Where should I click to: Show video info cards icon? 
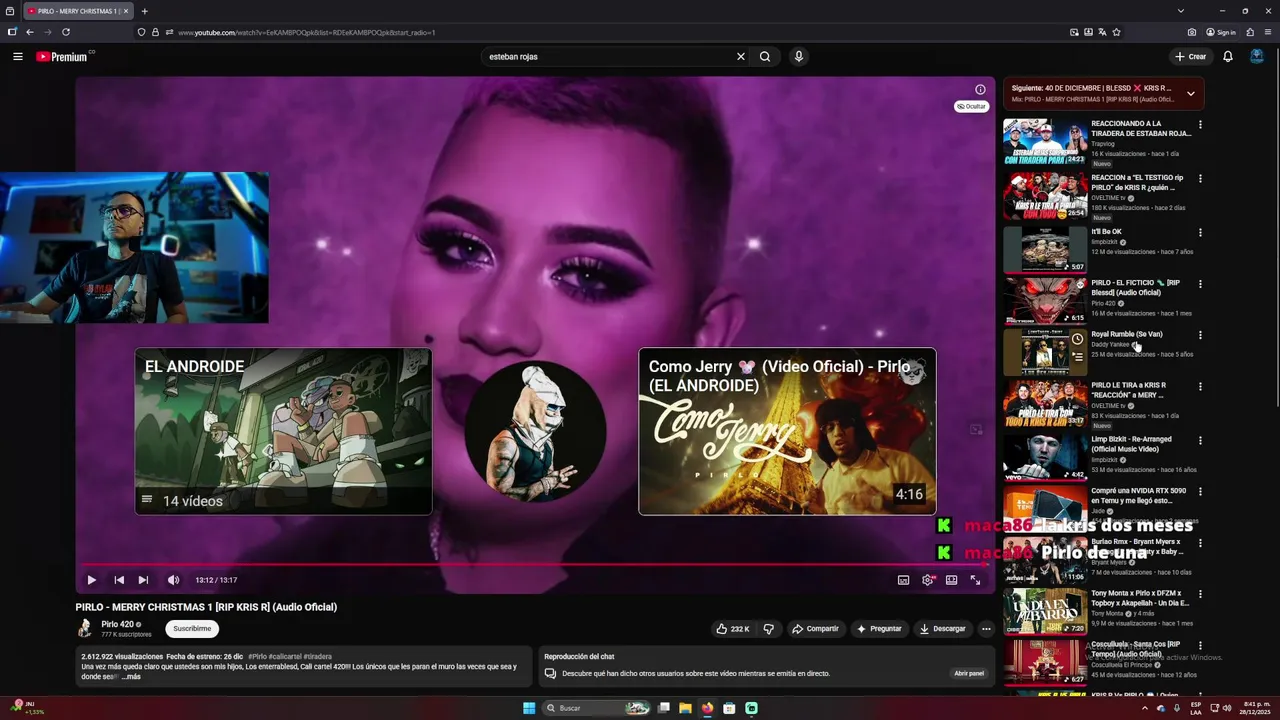(x=980, y=89)
